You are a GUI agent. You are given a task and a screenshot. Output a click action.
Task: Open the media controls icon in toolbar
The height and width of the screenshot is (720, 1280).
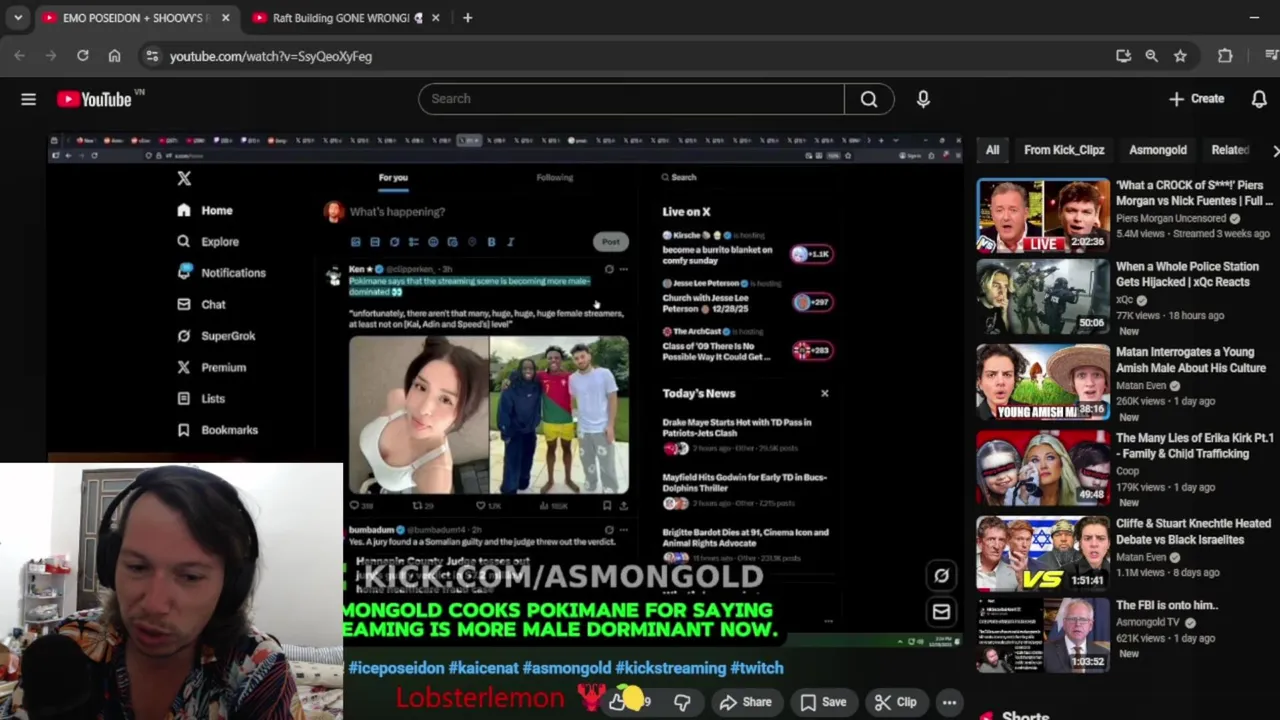tap(1272, 56)
